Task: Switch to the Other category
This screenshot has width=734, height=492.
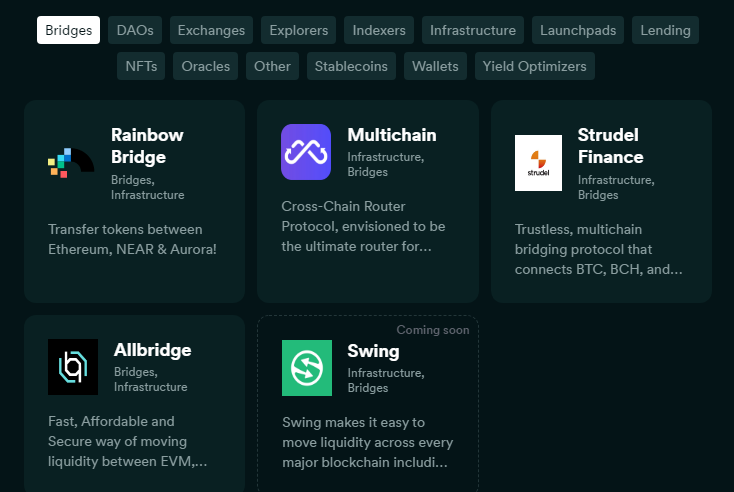Action: (x=272, y=66)
